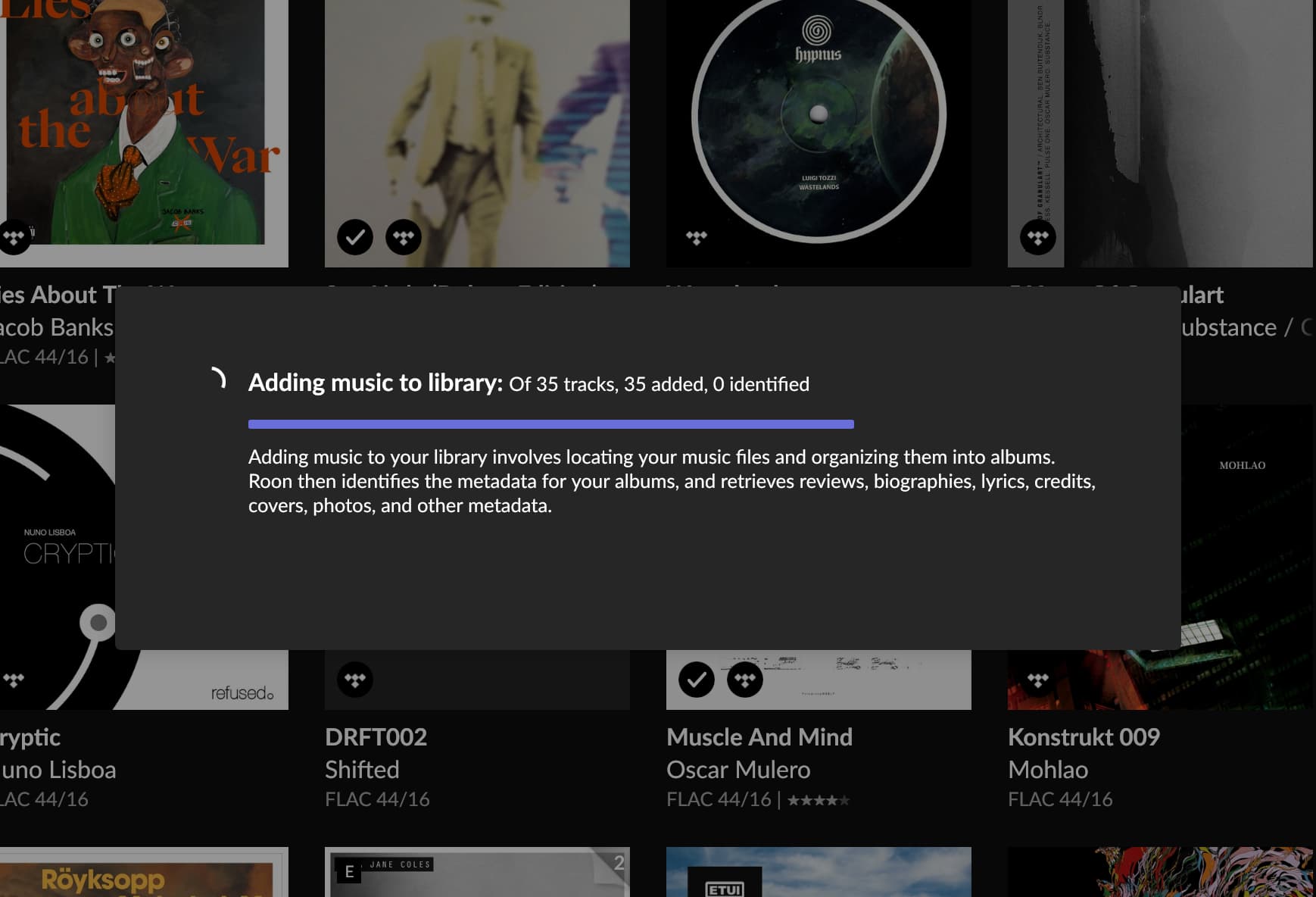The height and width of the screenshot is (897, 1316).
Task: Open the DRFT002 album title
Action: pyautogui.click(x=376, y=737)
